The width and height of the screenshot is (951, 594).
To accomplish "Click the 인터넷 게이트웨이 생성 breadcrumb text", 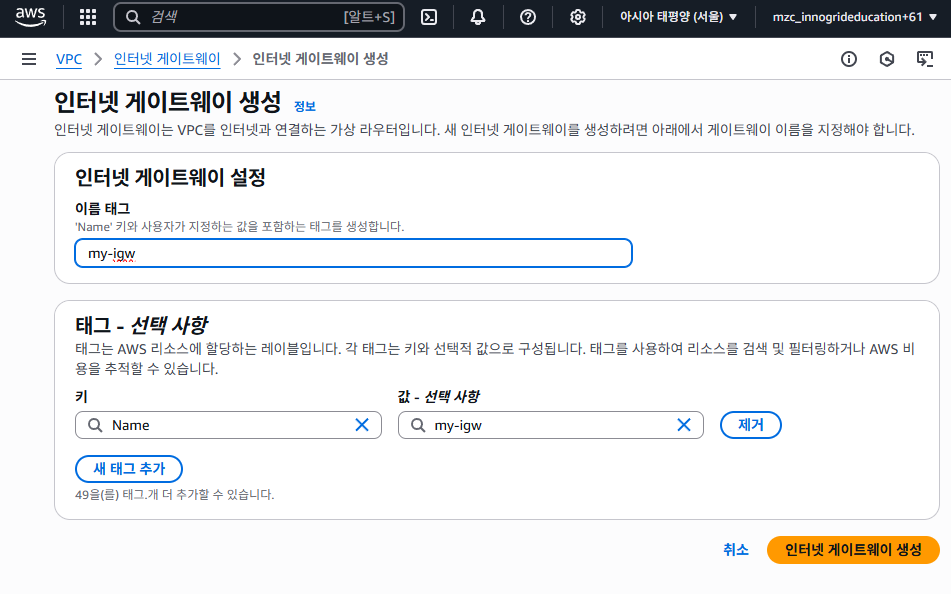I will pyautogui.click(x=320, y=59).
